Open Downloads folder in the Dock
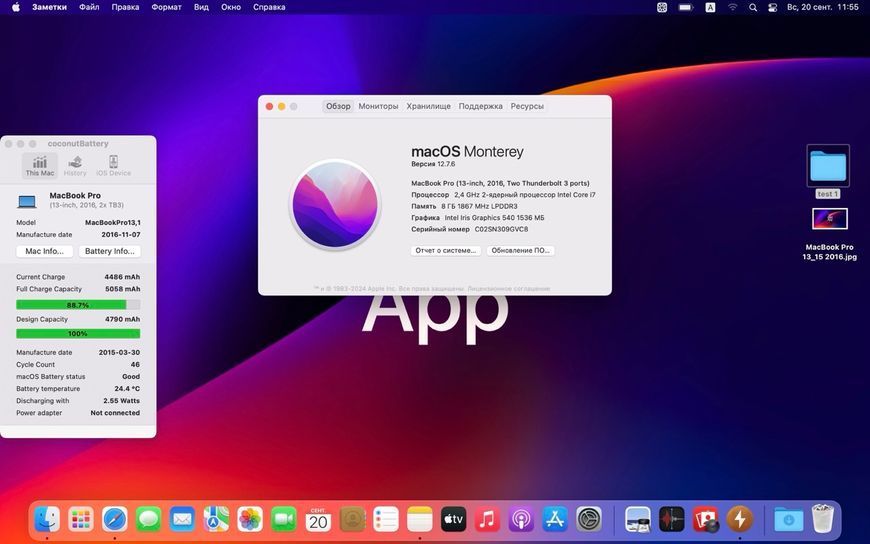870x544 pixels. click(x=788, y=520)
